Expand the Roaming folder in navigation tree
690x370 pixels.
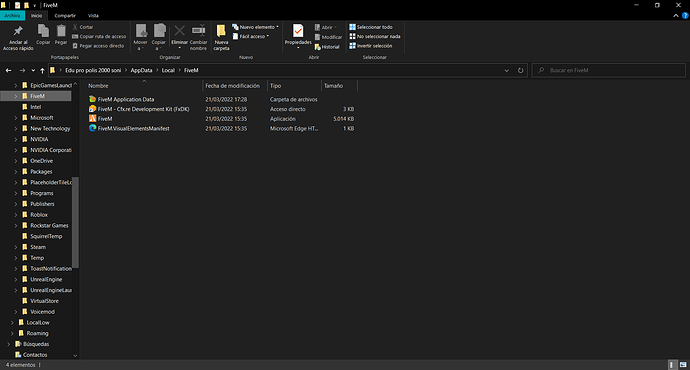click(x=12, y=333)
